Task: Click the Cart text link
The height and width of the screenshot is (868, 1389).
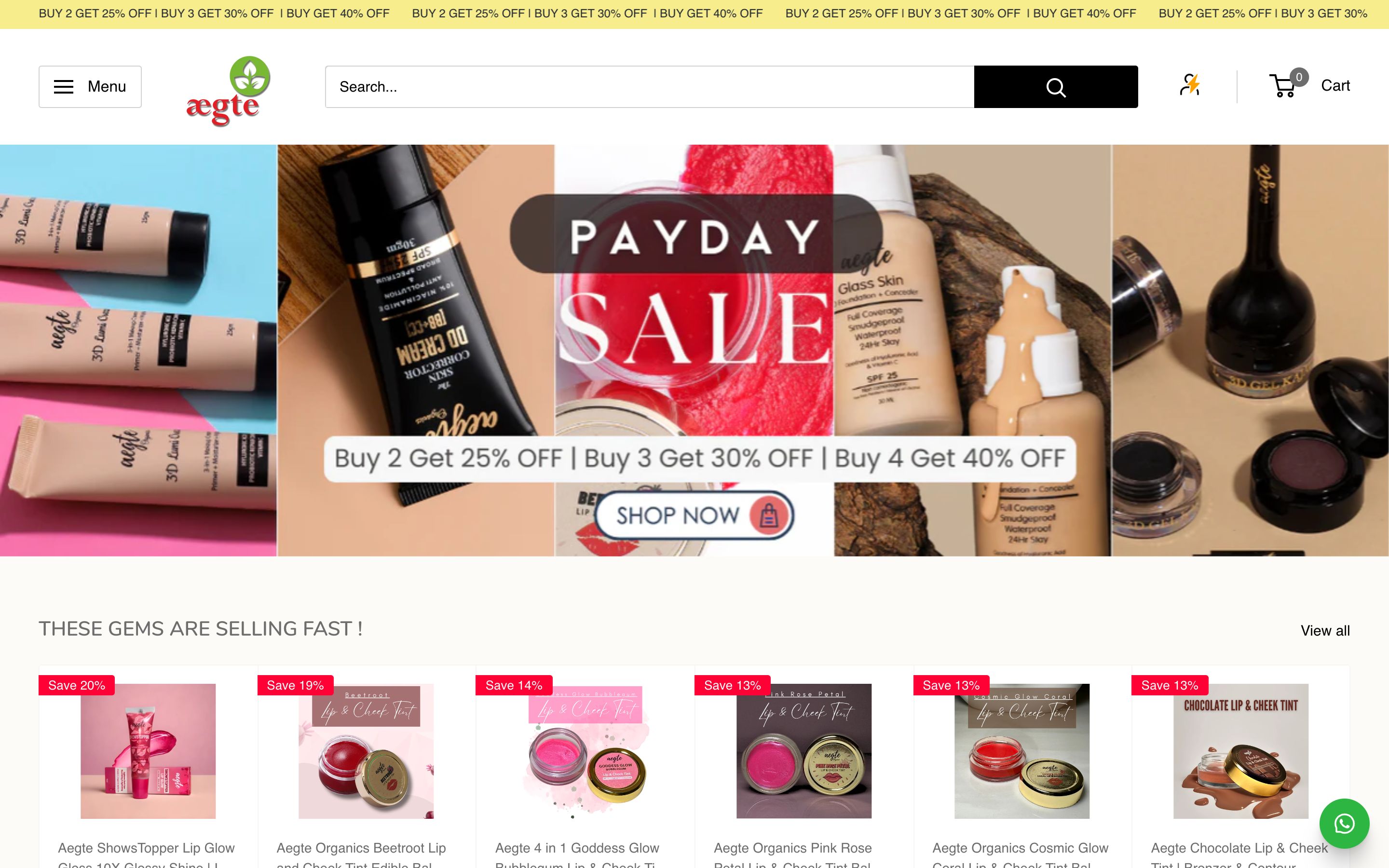Action: 1335,85
